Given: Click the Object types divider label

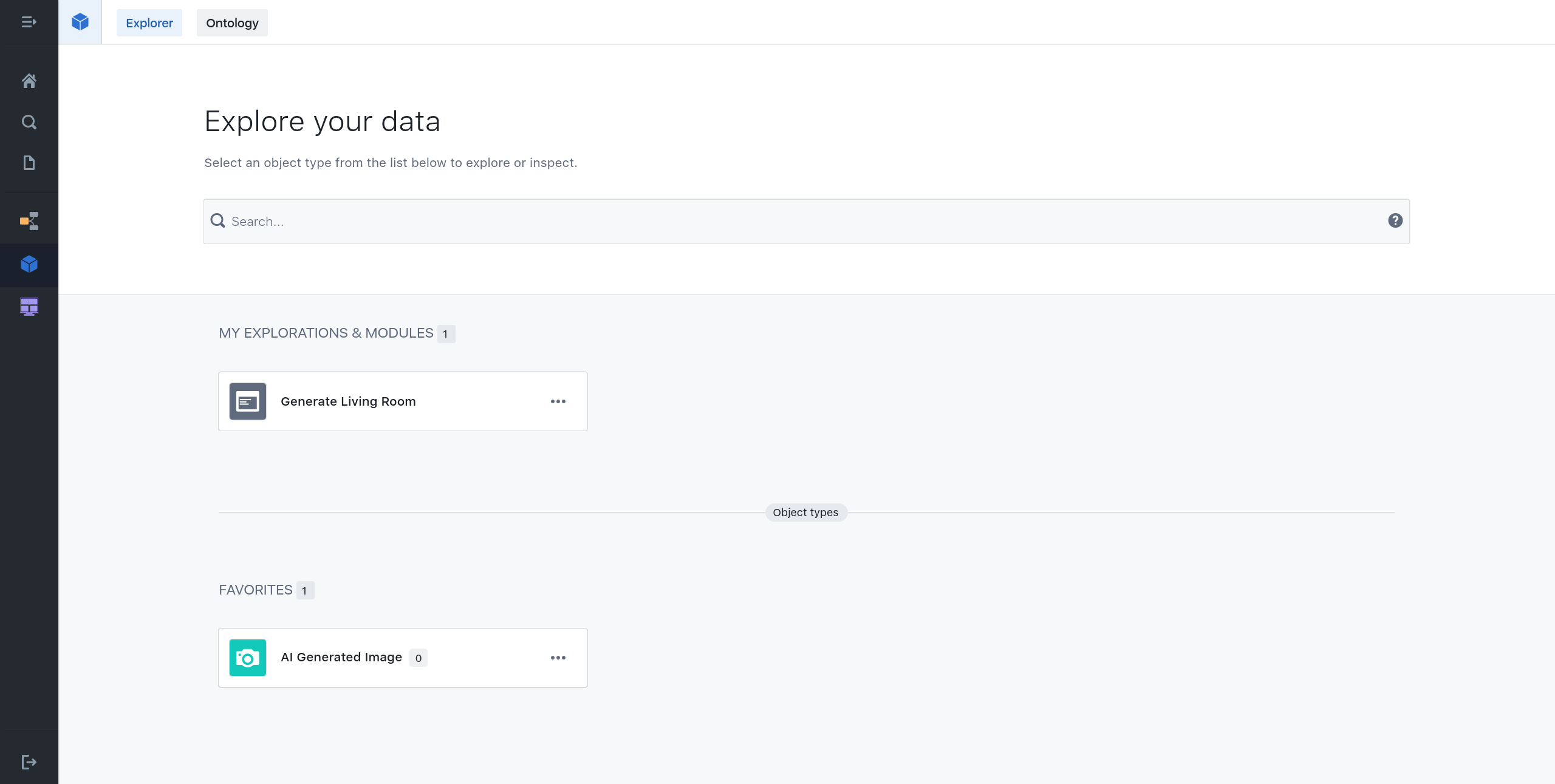Looking at the screenshot, I should click(x=805, y=513).
